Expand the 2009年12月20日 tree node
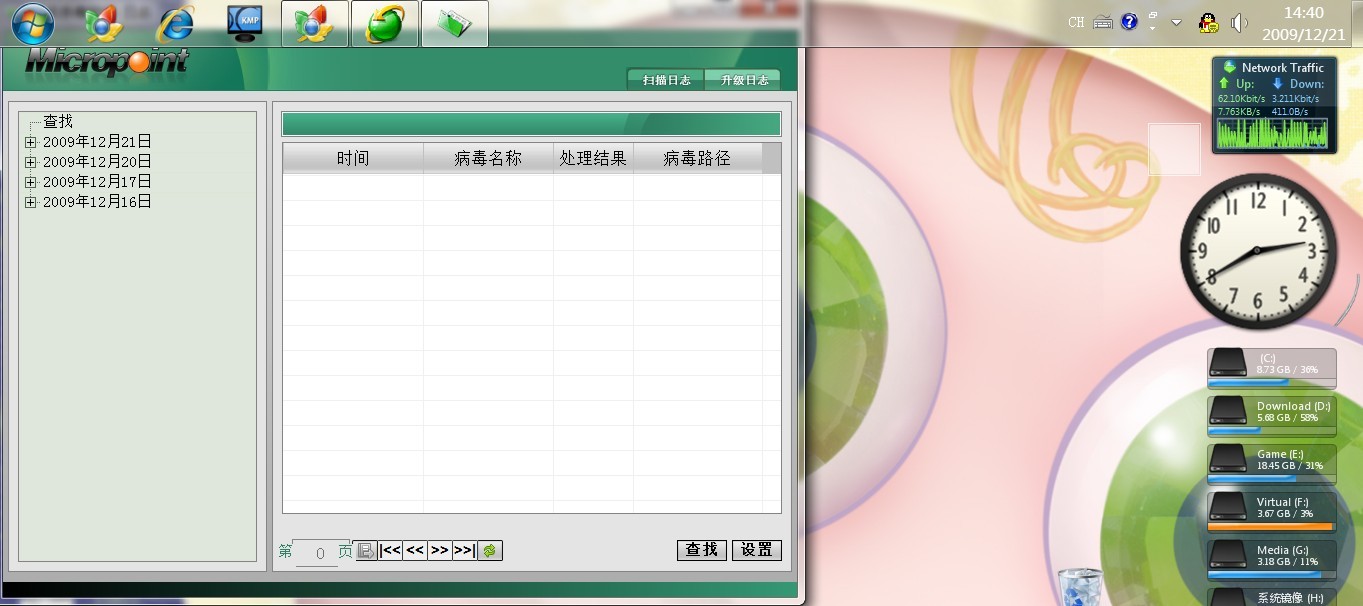 pos(31,162)
